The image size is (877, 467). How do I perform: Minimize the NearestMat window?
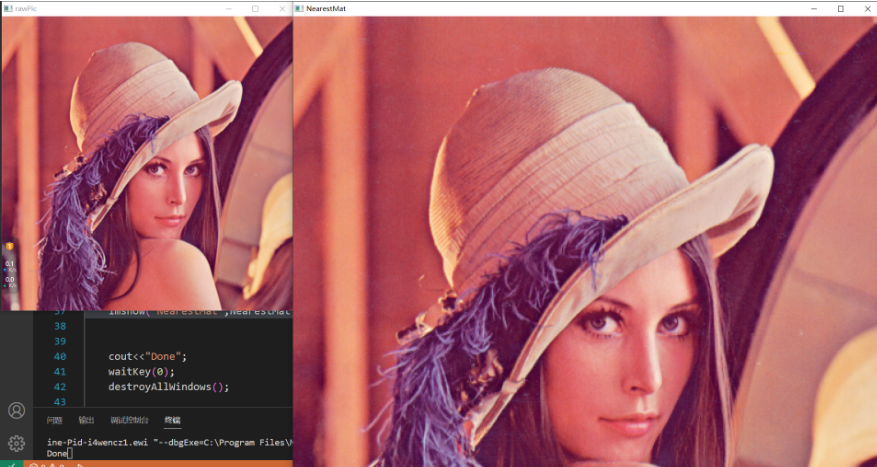(815, 9)
